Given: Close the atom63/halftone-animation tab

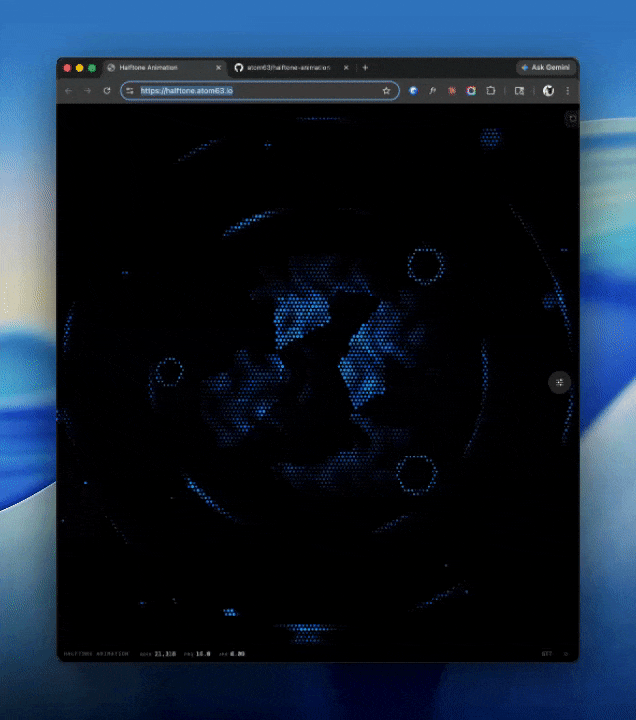Looking at the screenshot, I should (x=346, y=68).
